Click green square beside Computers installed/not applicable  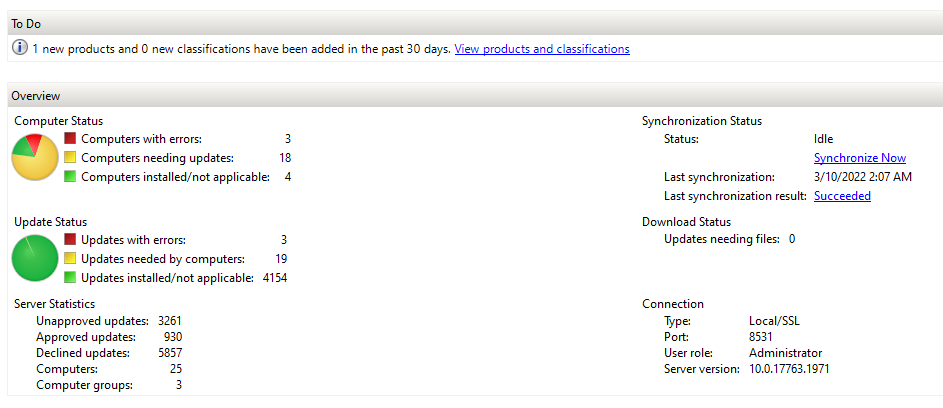point(70,177)
